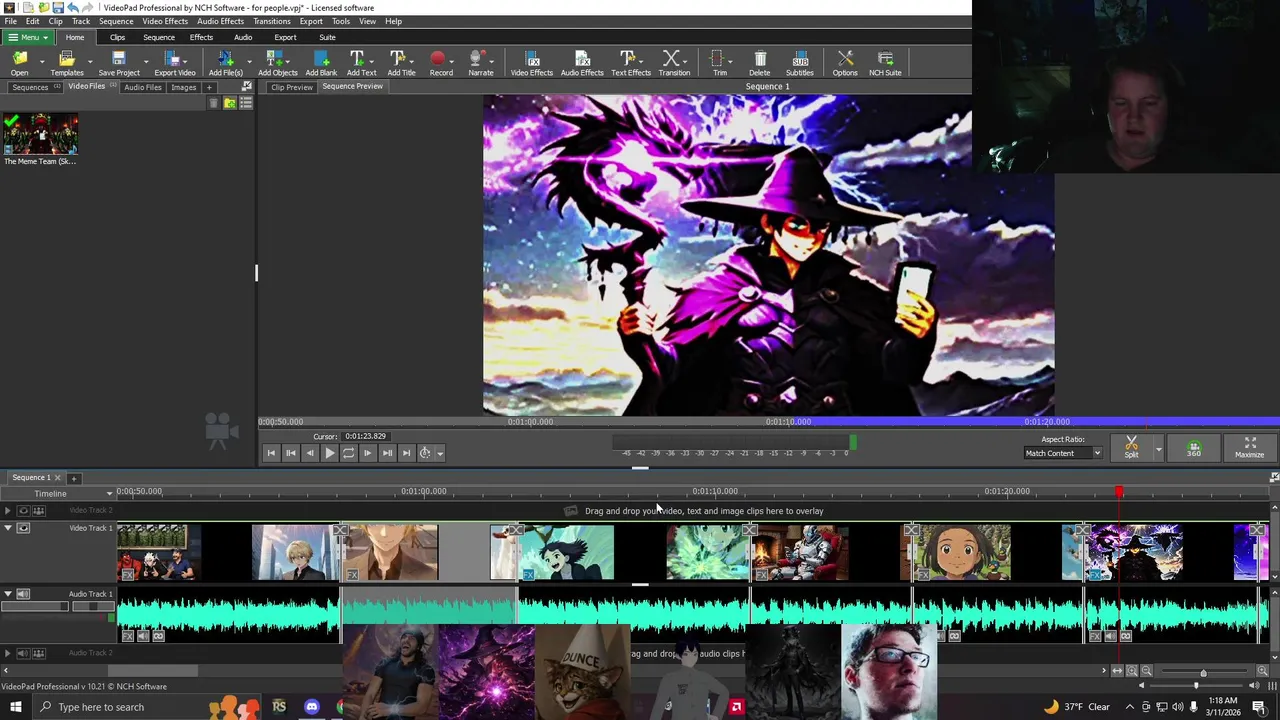The width and height of the screenshot is (1280, 720).
Task: Click the 360 preview button
Action: [1194, 448]
